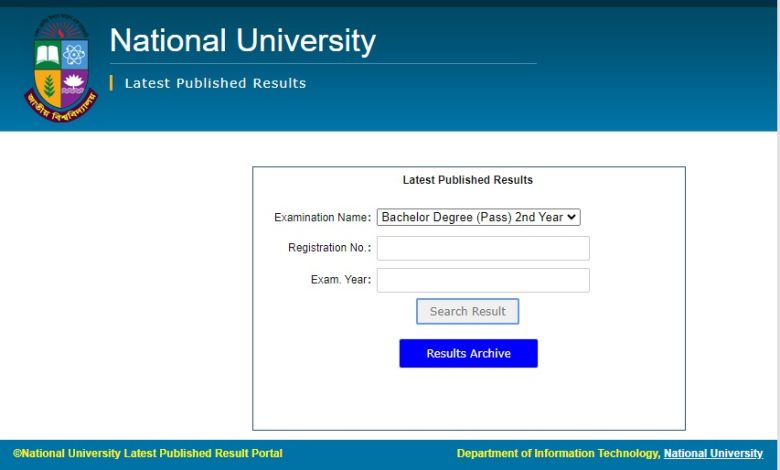Click the Latest Published Results form heading
The height and width of the screenshot is (470, 780).
tap(468, 180)
